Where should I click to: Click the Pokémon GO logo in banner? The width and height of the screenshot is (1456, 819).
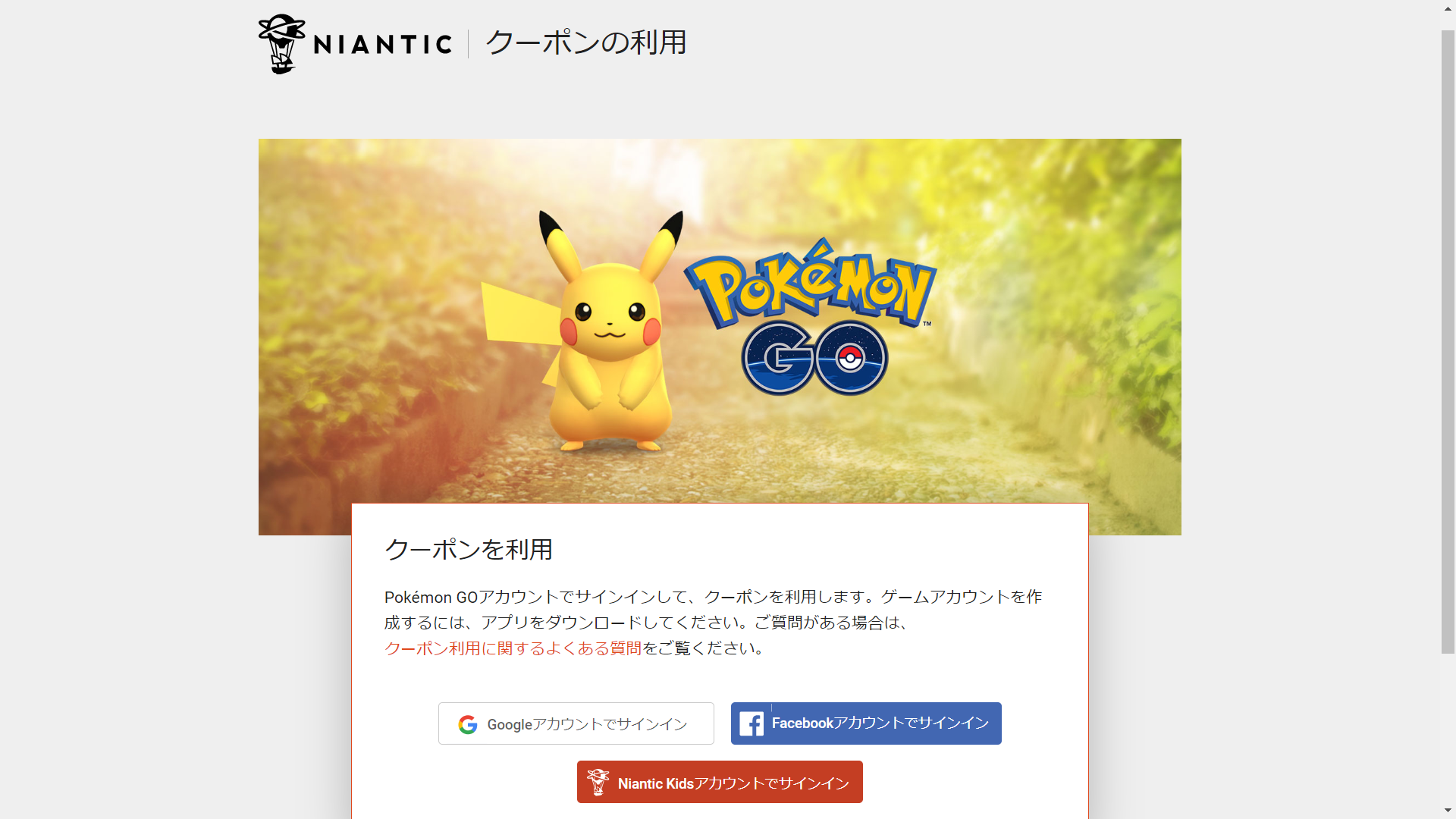click(x=811, y=316)
